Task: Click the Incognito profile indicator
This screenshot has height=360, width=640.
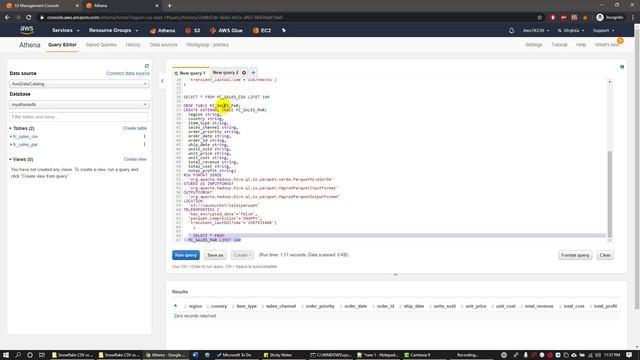Action: (x=610, y=18)
